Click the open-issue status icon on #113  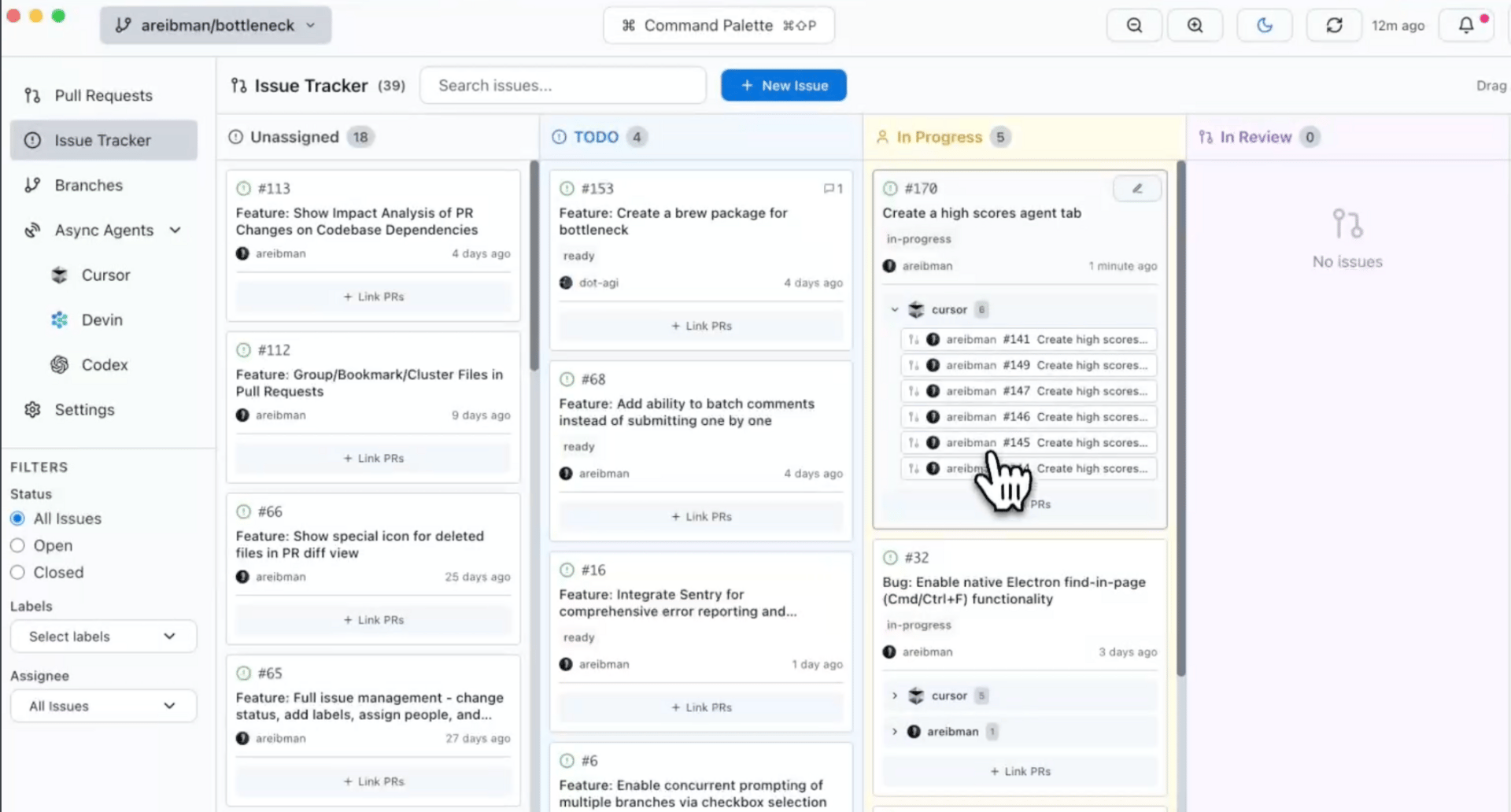[x=244, y=189]
